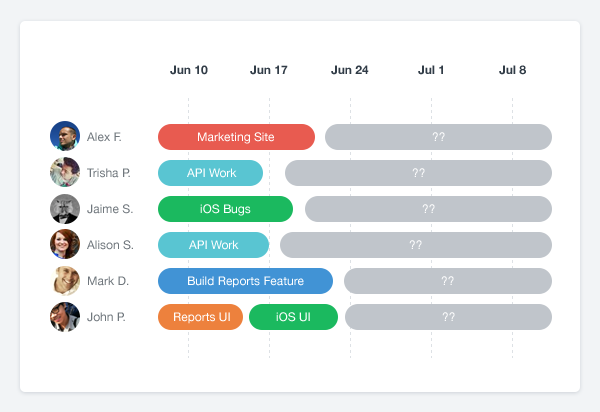Open Jaime S.'s profile avatar
Viewport: 600px width, 412px height.
point(65,209)
